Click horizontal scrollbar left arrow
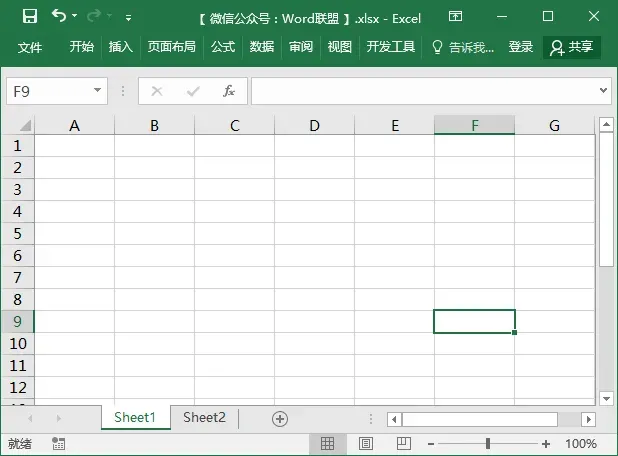This screenshot has height=456, width=618. [394, 419]
